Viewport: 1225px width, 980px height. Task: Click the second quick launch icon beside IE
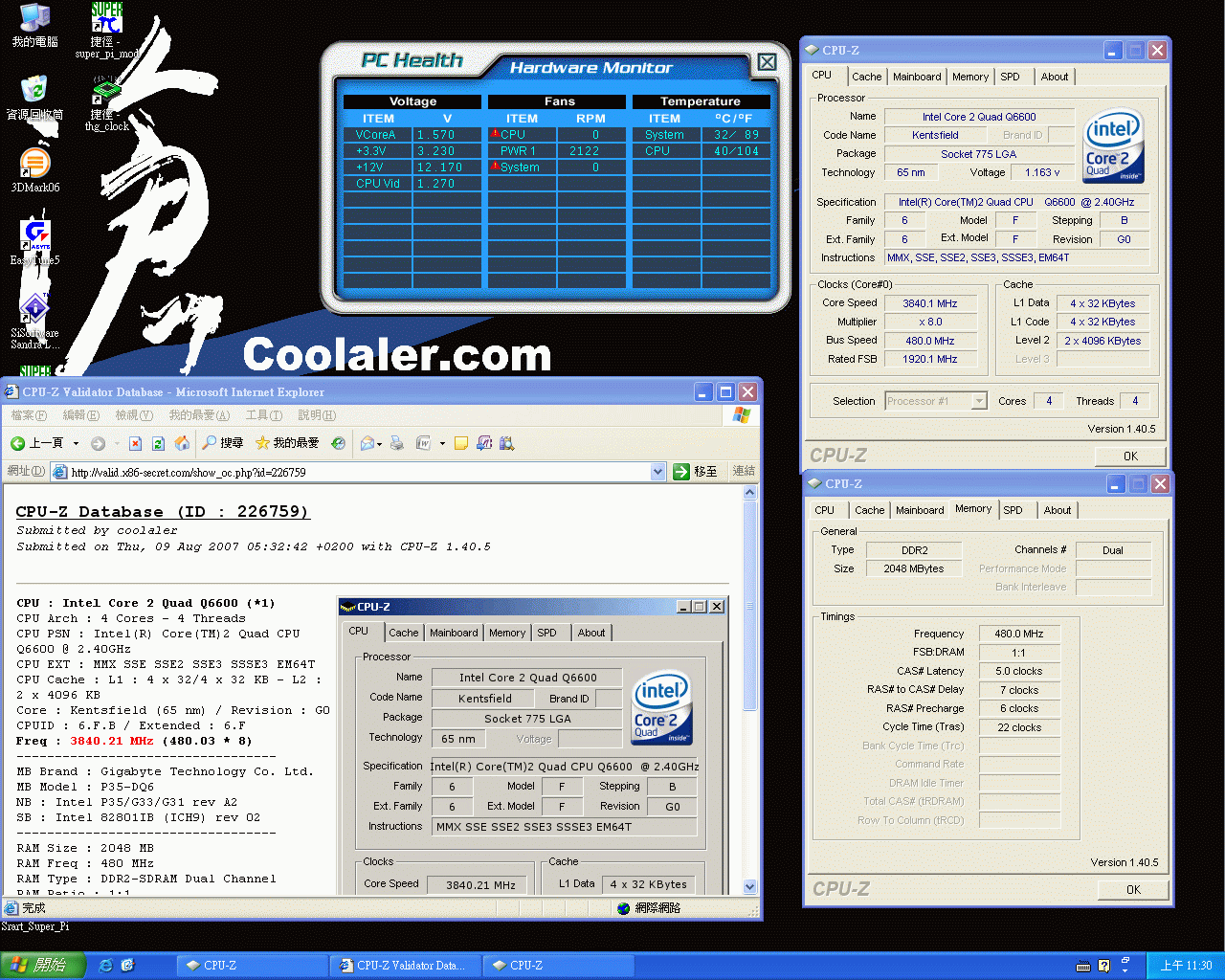[x=128, y=966]
